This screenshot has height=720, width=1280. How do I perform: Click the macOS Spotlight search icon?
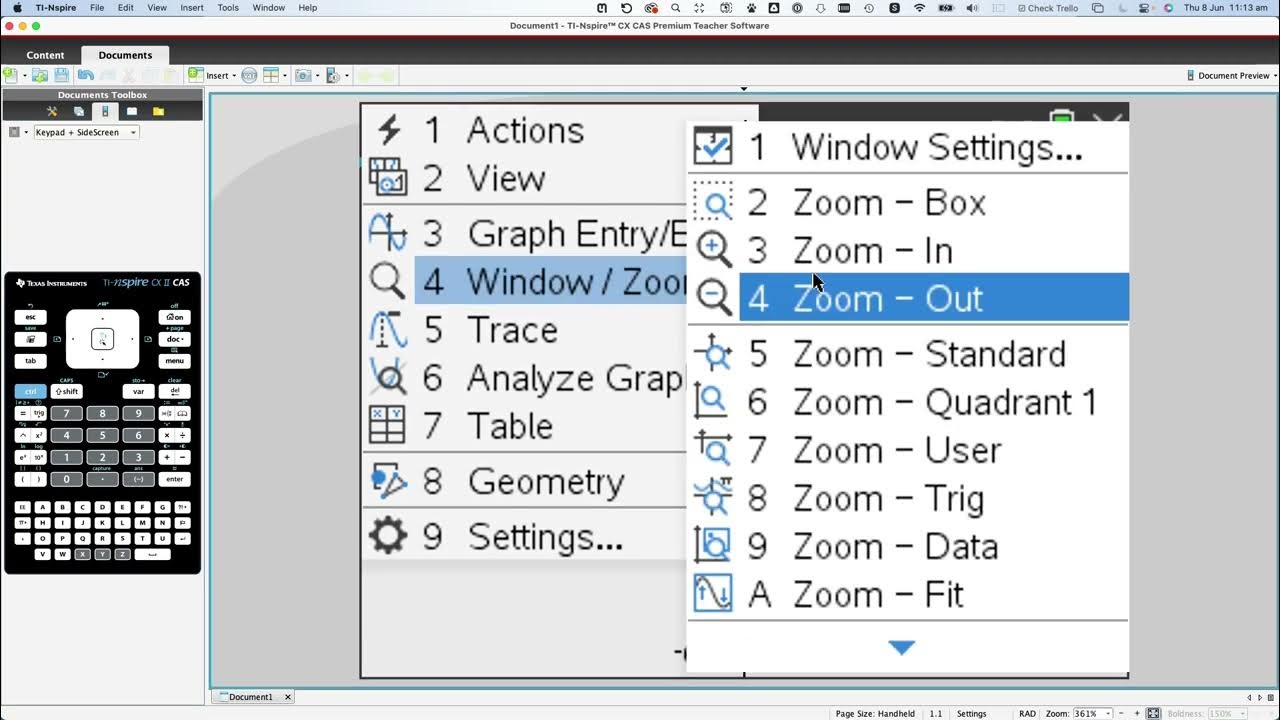(x=676, y=8)
